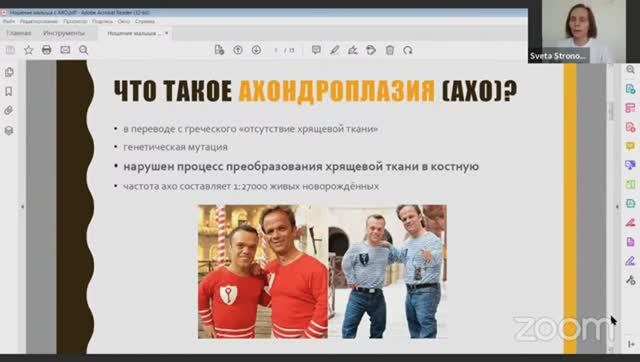Open the teal Compress PDF tool
640x362 pixels.
[630, 203]
